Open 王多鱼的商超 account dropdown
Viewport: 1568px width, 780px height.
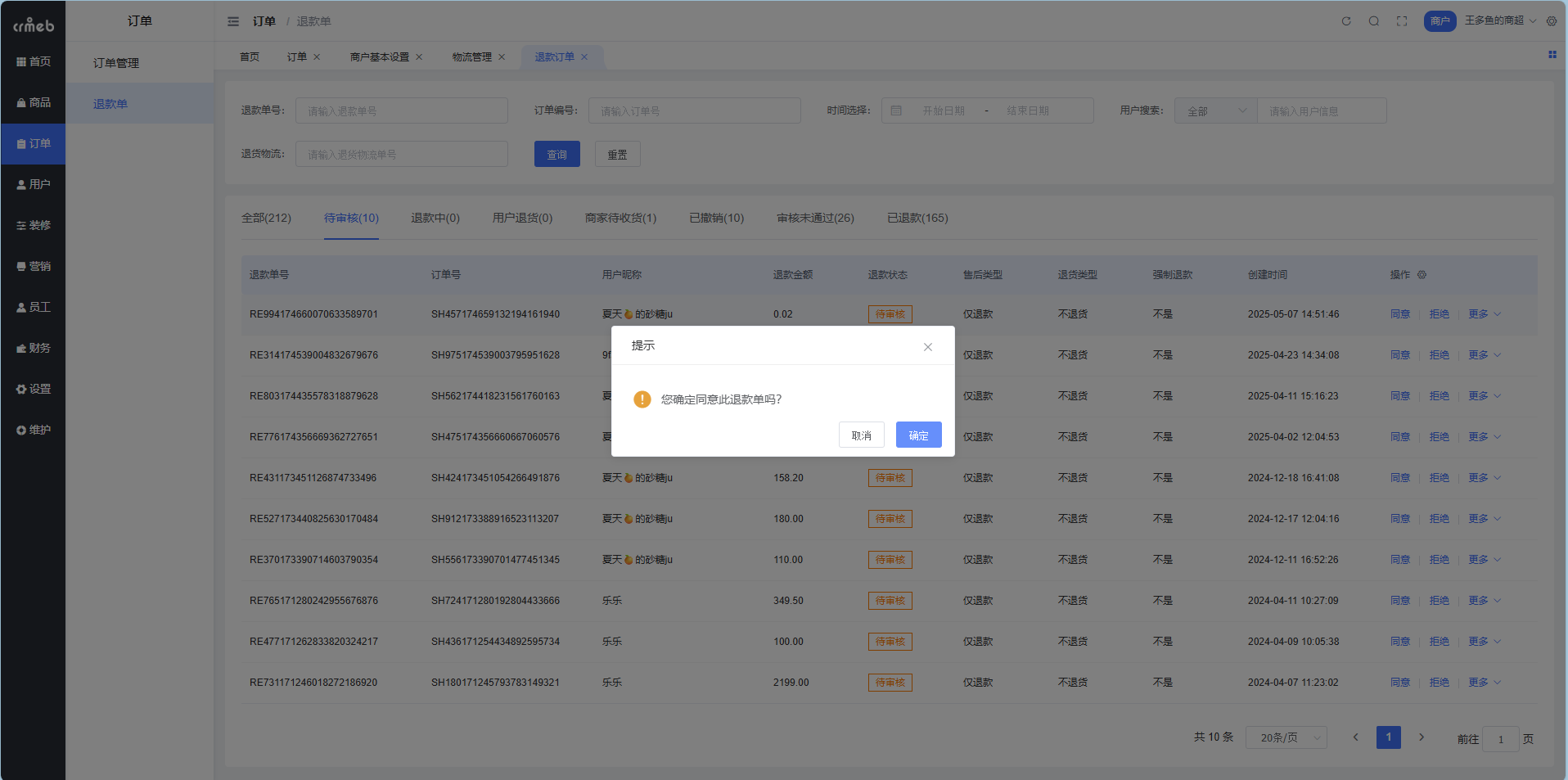click(1499, 20)
